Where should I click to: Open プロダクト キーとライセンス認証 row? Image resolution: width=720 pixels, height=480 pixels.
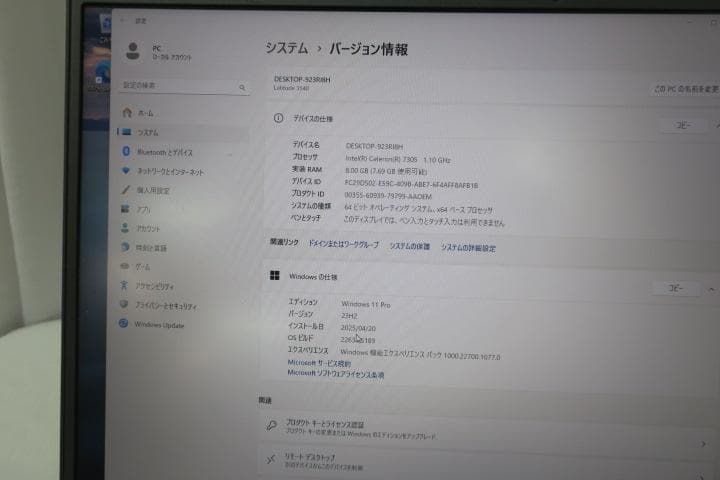click(x=487, y=430)
